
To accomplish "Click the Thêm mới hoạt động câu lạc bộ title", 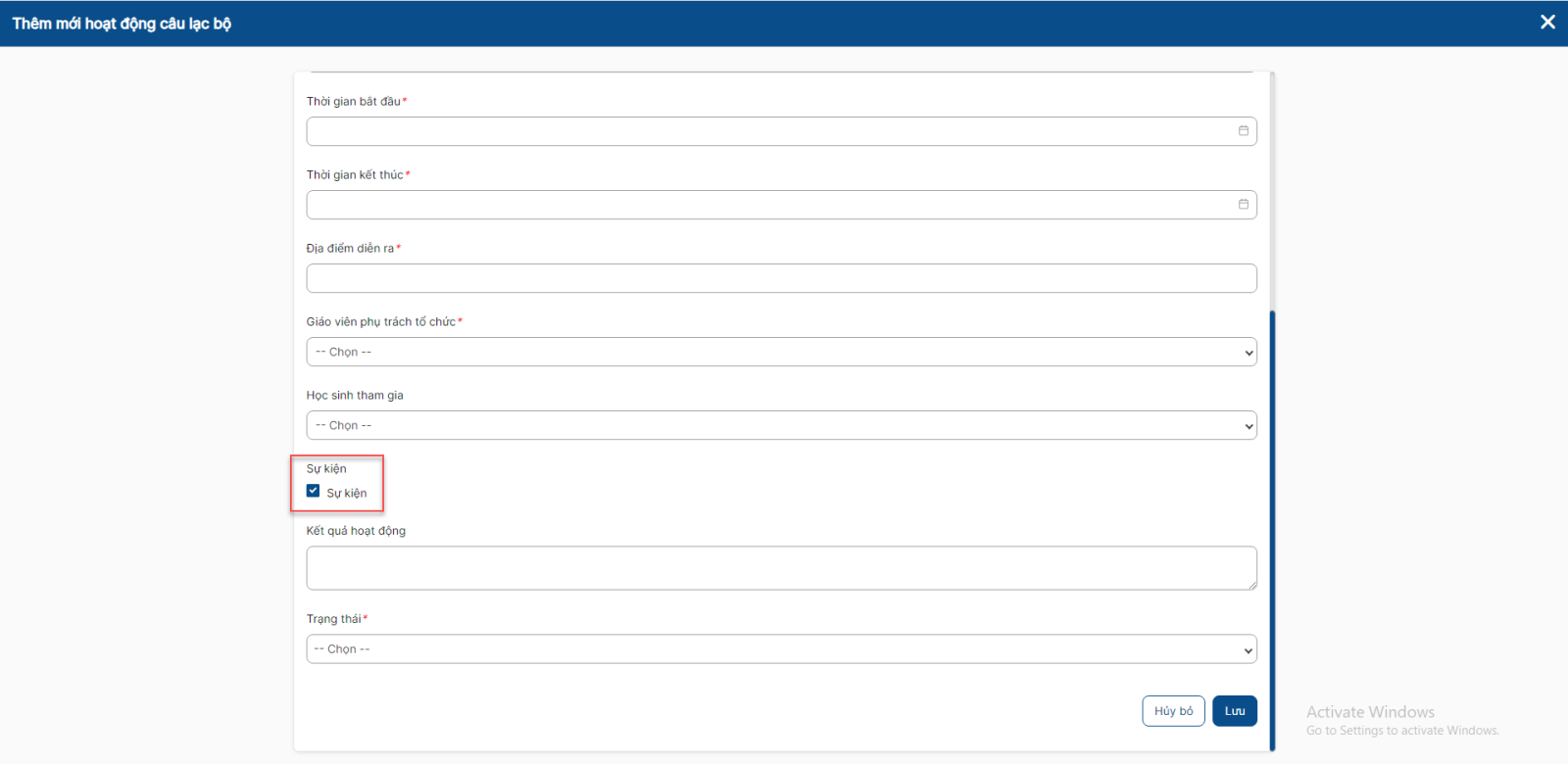I will coord(122,24).
